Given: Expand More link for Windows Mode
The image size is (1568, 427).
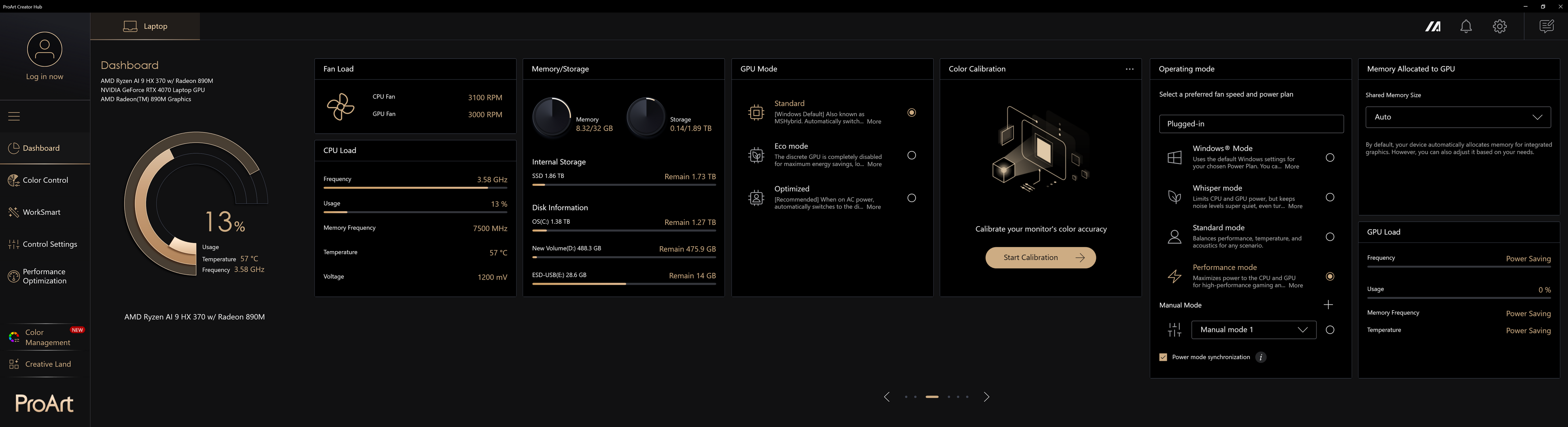Looking at the screenshot, I should pos(1292,167).
